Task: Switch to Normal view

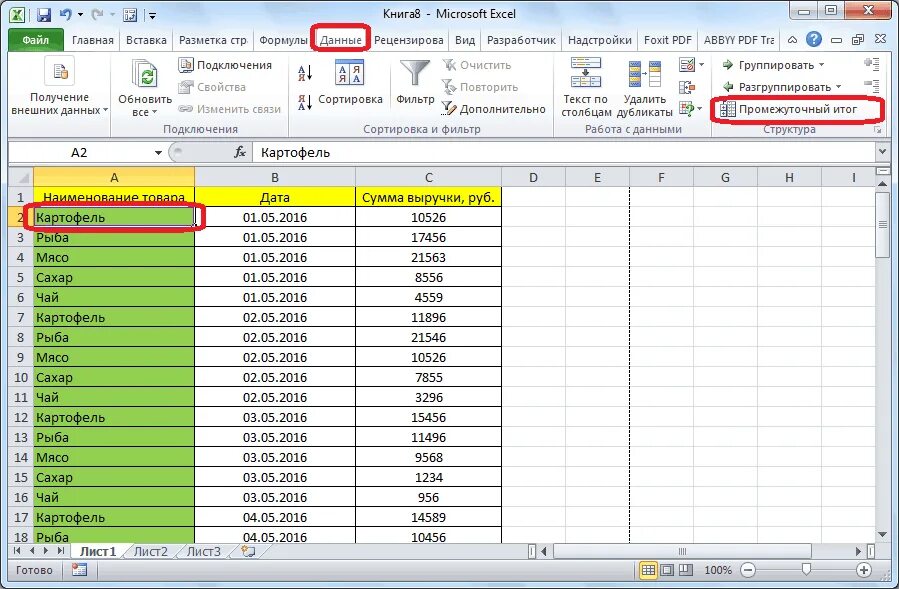Action: pyautogui.click(x=648, y=570)
